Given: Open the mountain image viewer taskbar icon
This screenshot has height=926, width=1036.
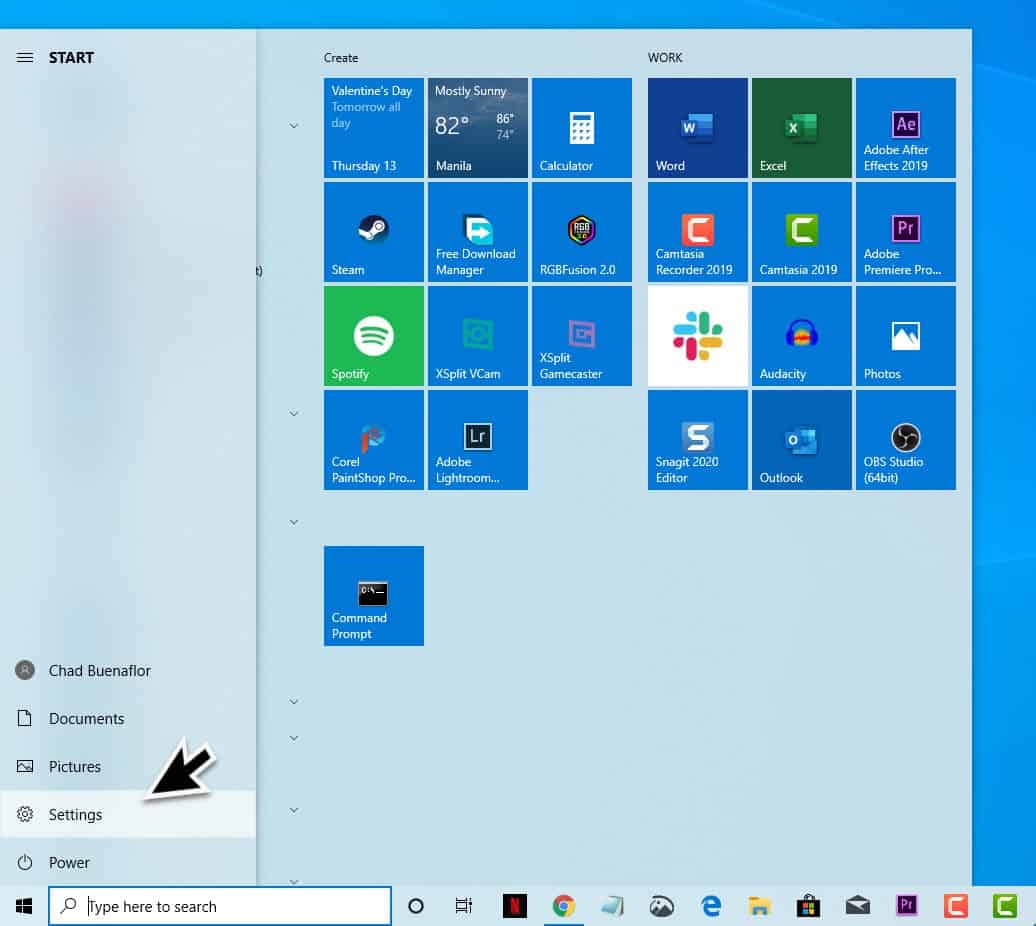Looking at the screenshot, I should coord(661,906).
